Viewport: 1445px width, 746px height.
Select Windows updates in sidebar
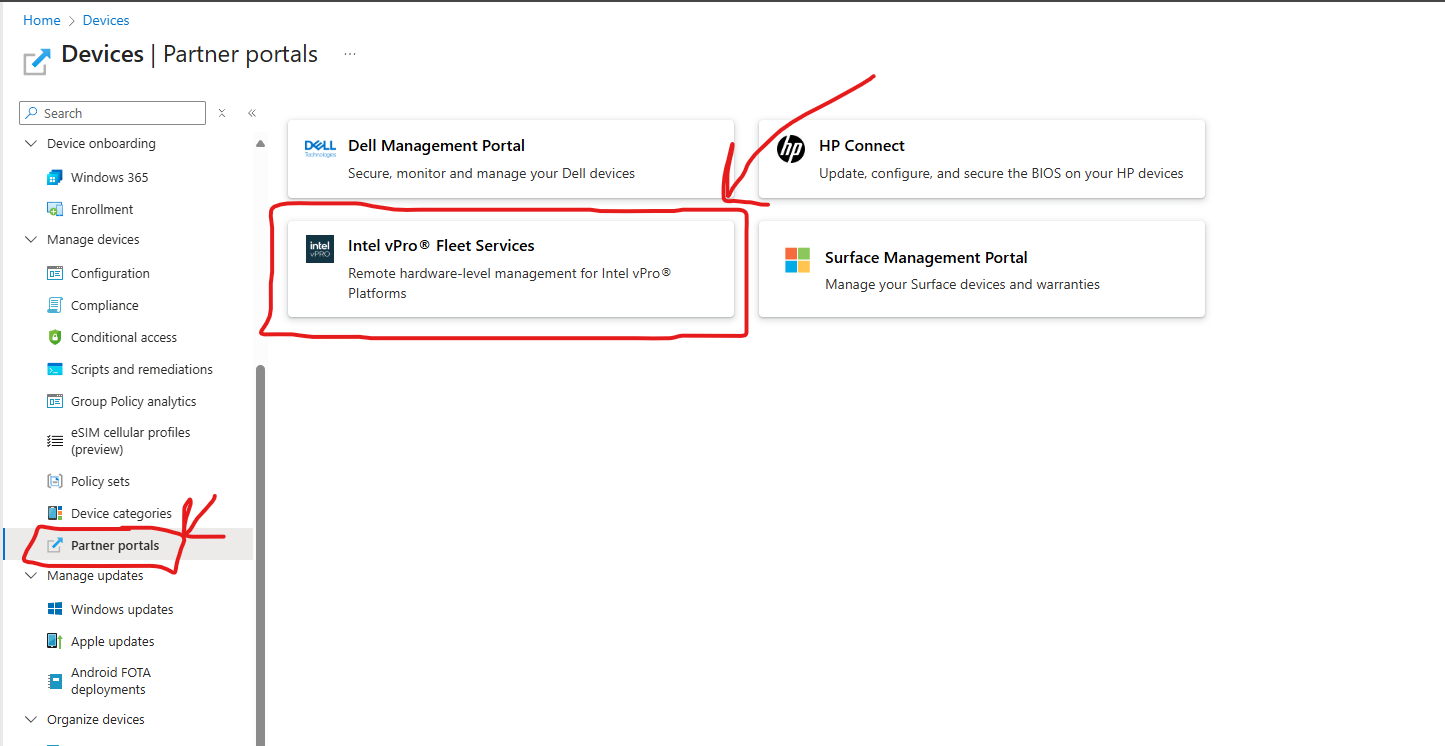(122, 609)
